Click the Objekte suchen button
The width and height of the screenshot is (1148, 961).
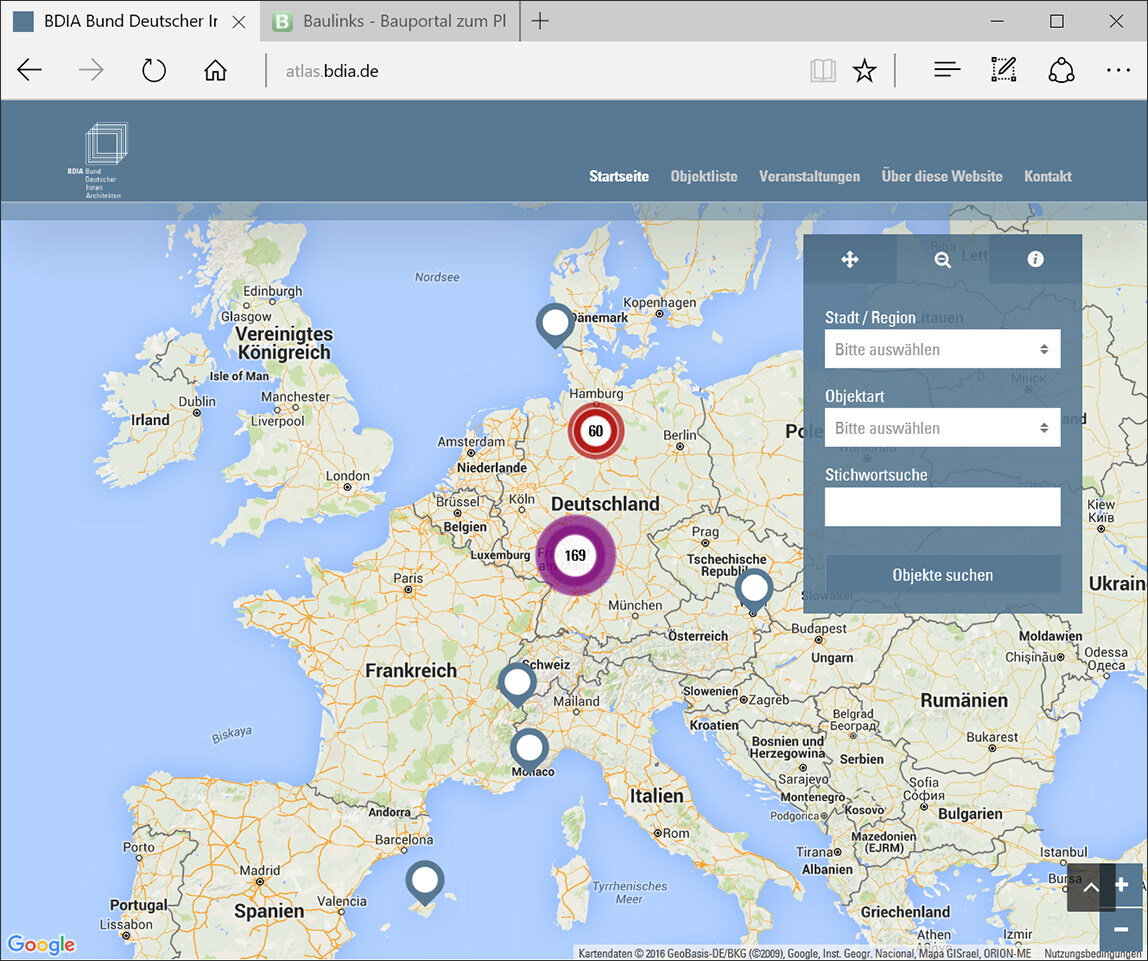(x=942, y=575)
